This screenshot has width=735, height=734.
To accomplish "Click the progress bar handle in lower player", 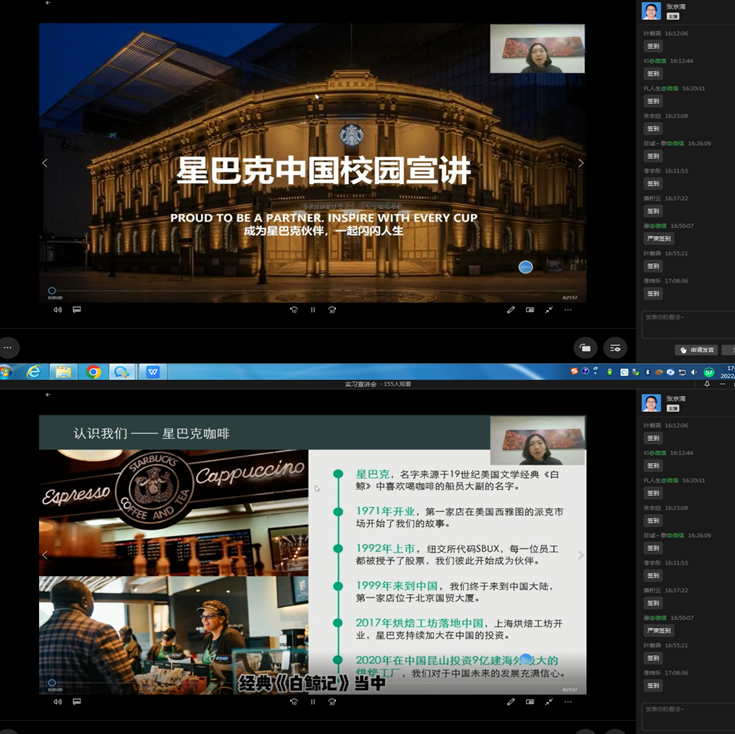I will pos(52,682).
